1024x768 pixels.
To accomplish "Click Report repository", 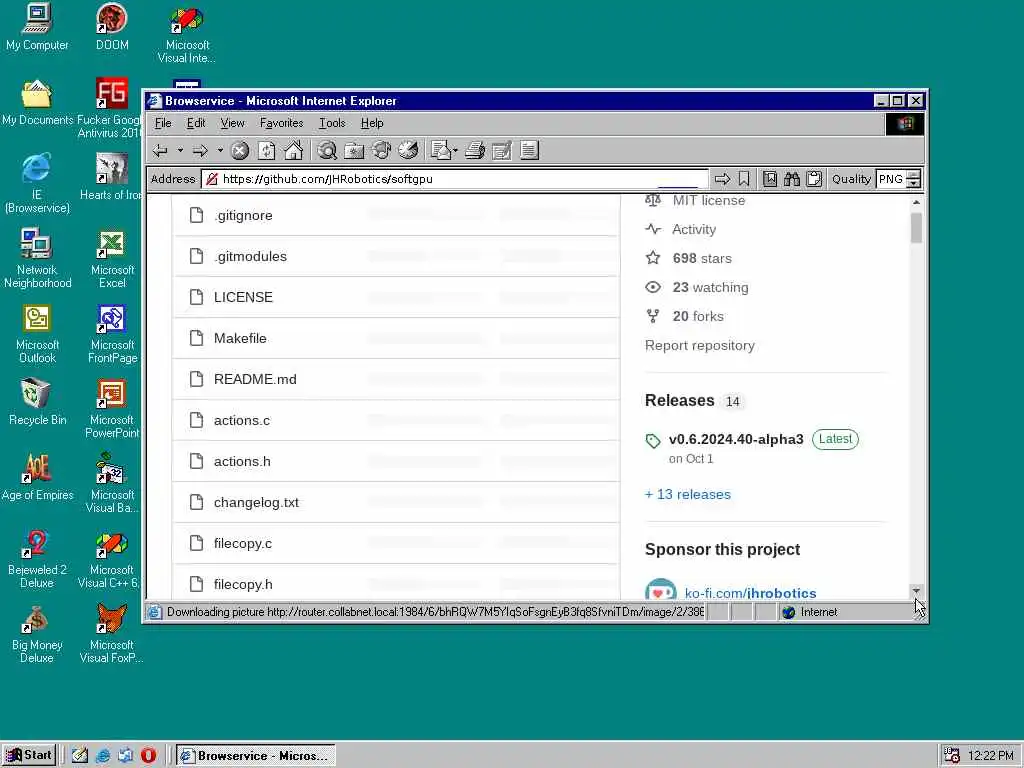I will 699,345.
